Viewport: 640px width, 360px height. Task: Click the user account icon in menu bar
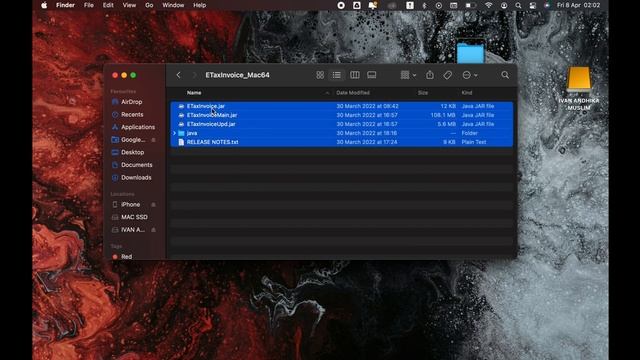[504, 5]
